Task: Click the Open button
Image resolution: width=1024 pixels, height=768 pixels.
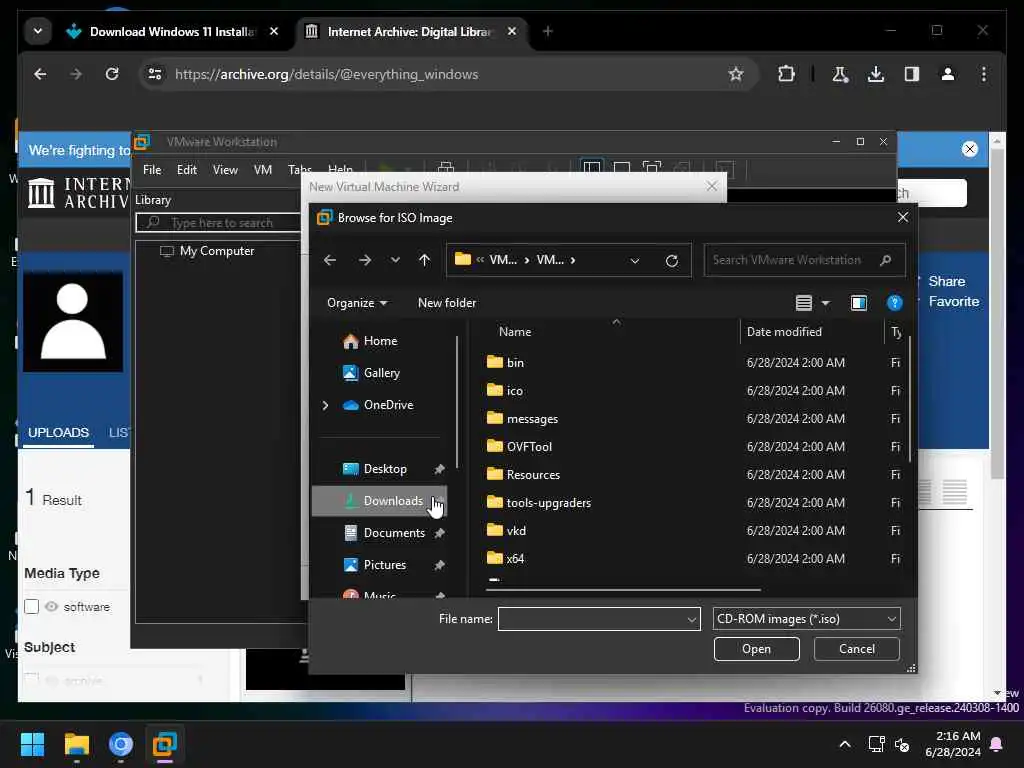Action: (756, 649)
